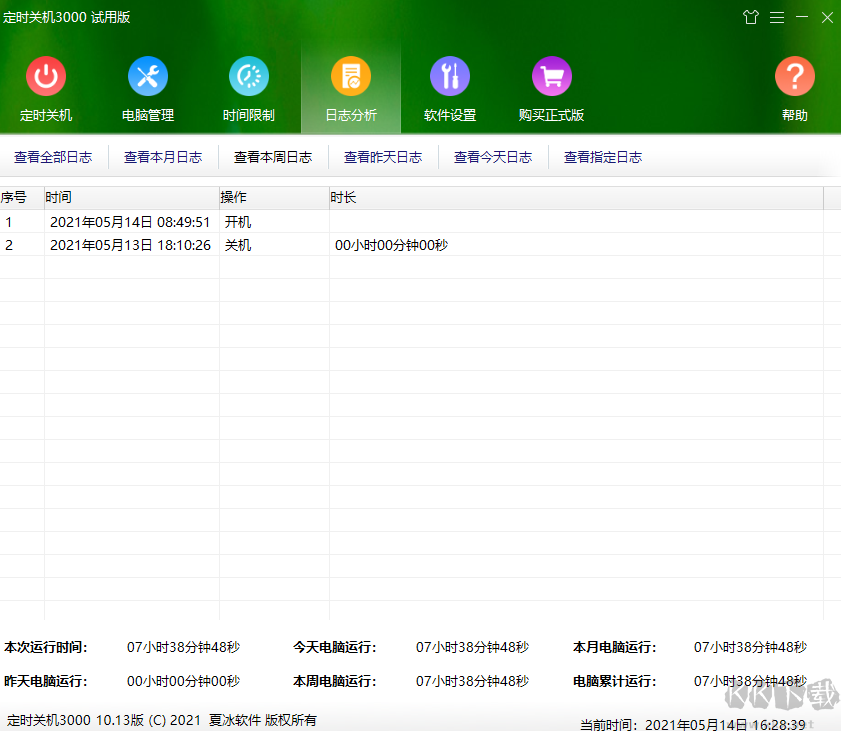Open the 定时关机 power icon
Screen dimensions: 841x731
click(46, 77)
